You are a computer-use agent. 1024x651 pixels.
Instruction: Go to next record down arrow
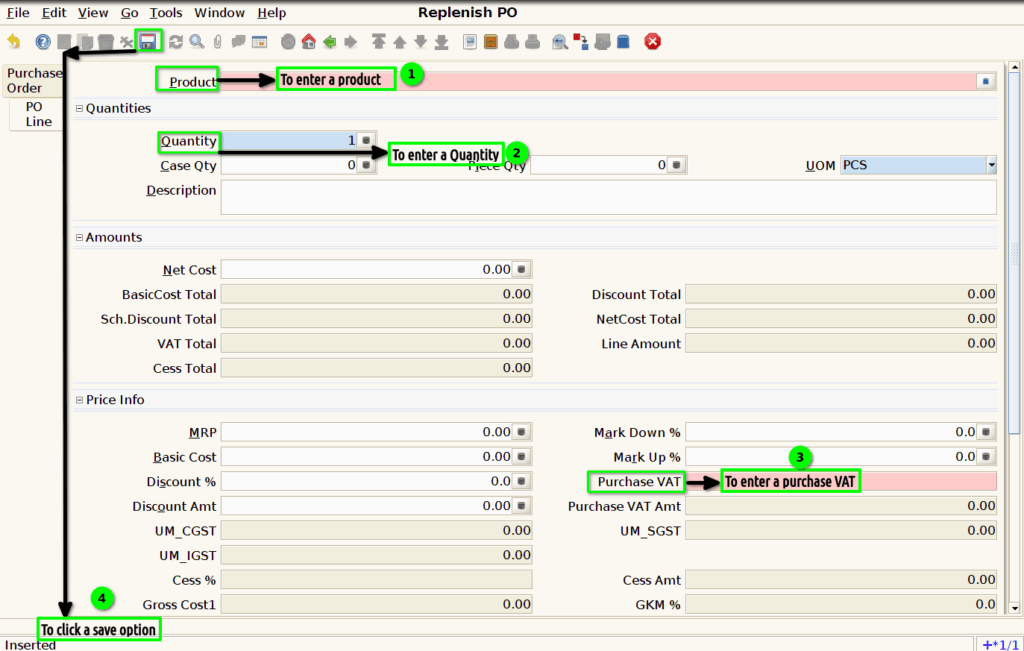421,42
